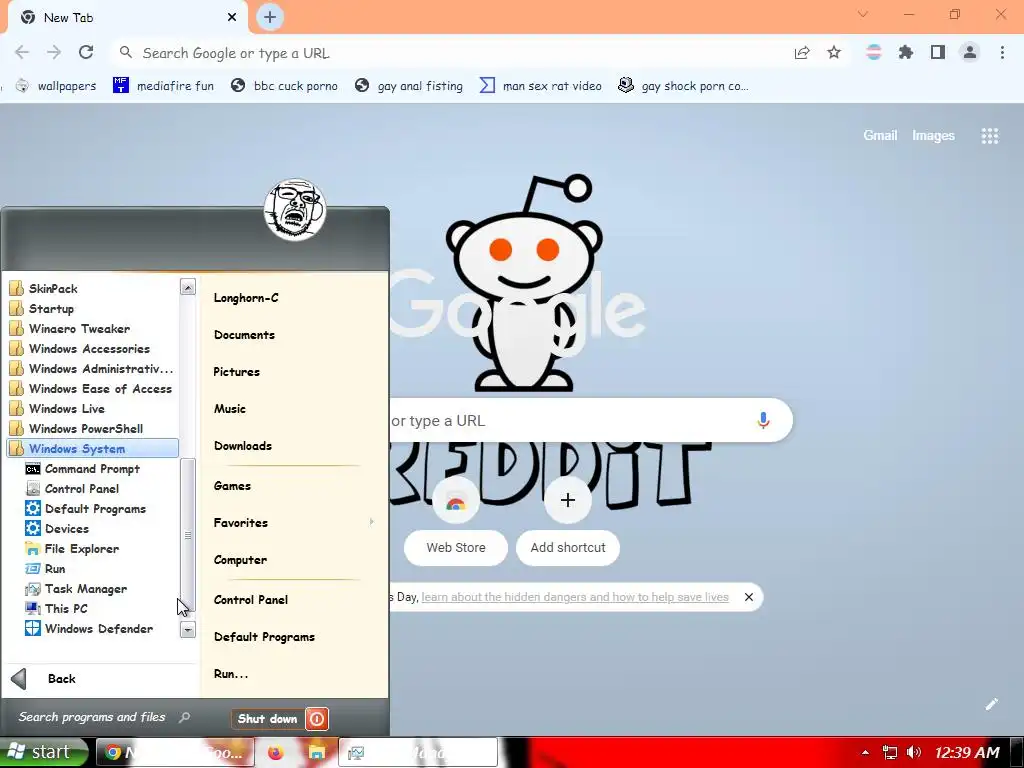Collapse the Windows System folder
This screenshot has height=768, width=1024.
93,449
